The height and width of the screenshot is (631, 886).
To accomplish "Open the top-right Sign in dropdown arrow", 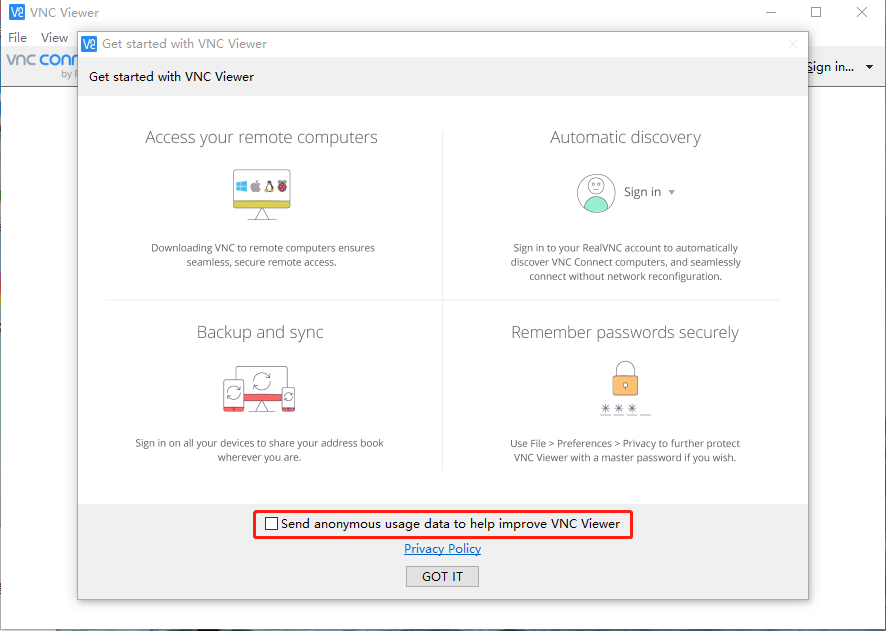I will pyautogui.click(x=869, y=67).
